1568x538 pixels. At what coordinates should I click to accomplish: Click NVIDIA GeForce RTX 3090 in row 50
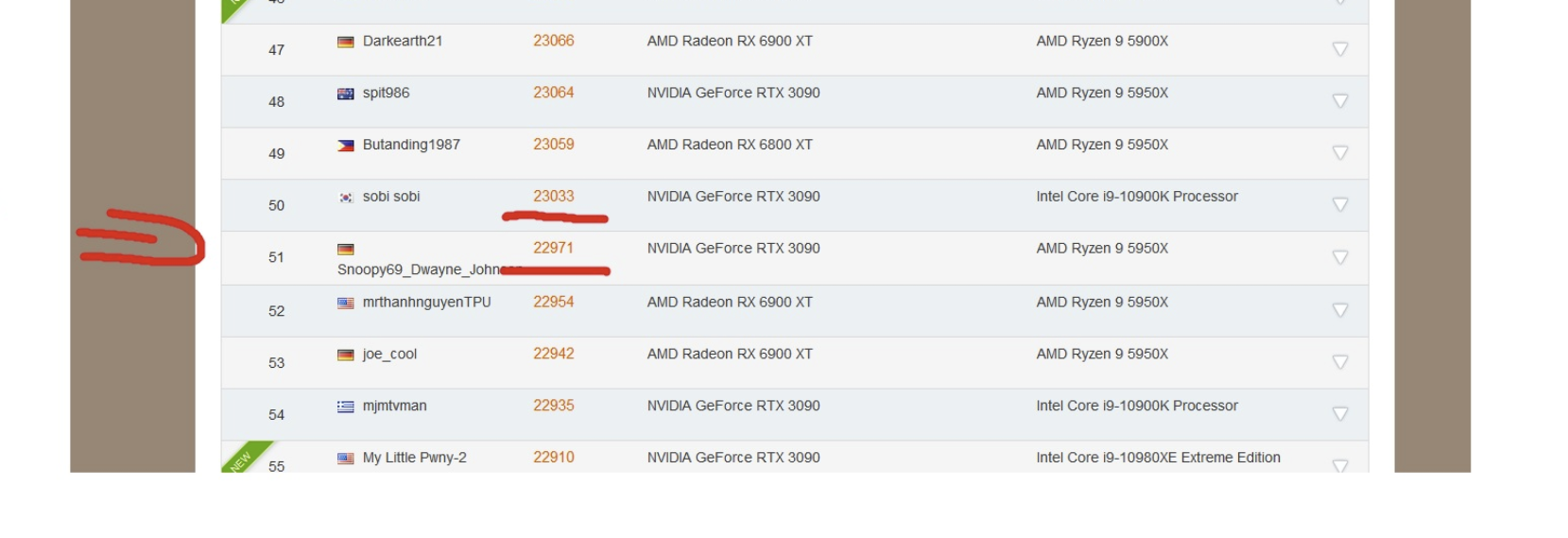click(x=733, y=197)
